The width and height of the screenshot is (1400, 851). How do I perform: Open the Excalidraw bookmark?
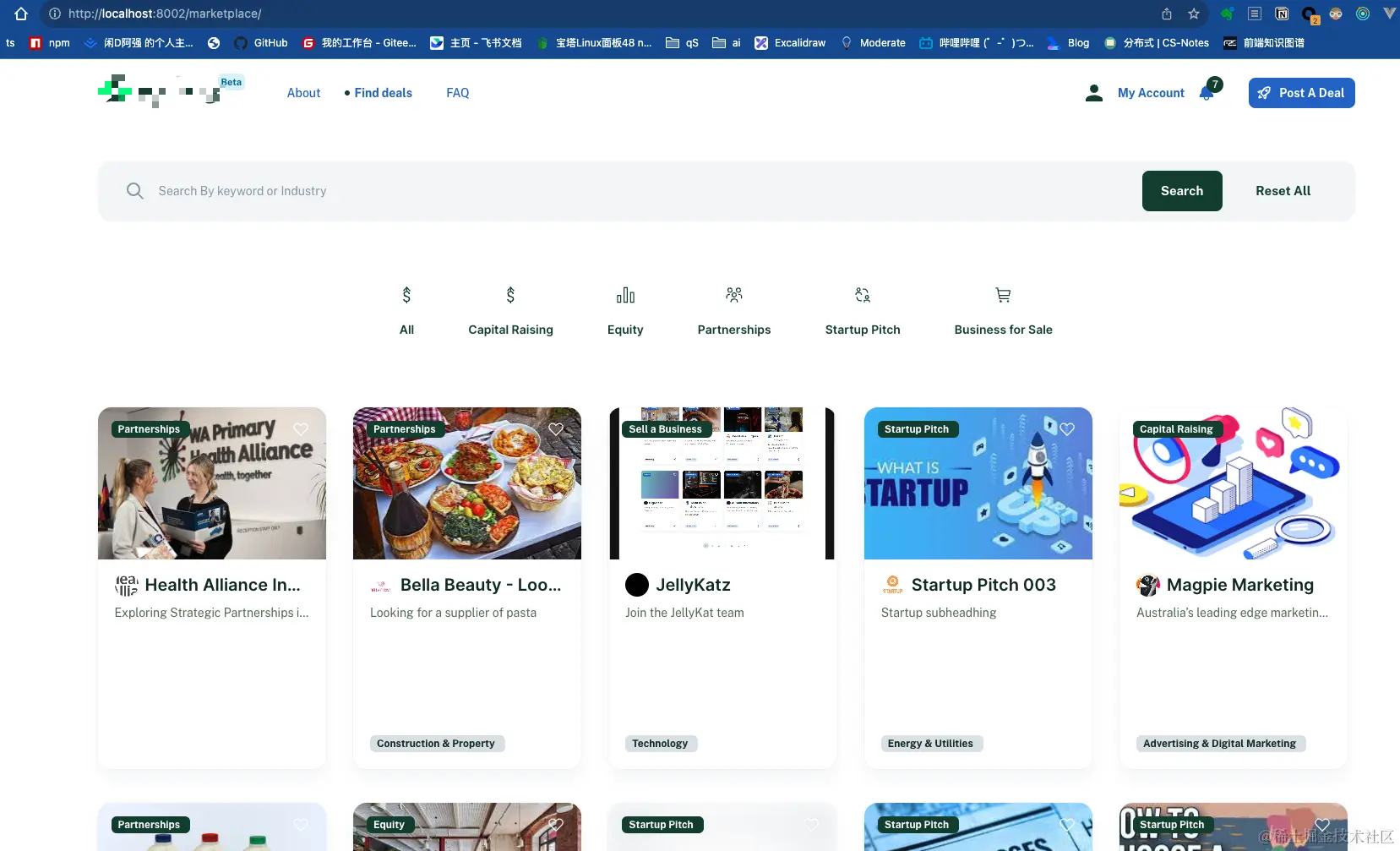point(790,43)
